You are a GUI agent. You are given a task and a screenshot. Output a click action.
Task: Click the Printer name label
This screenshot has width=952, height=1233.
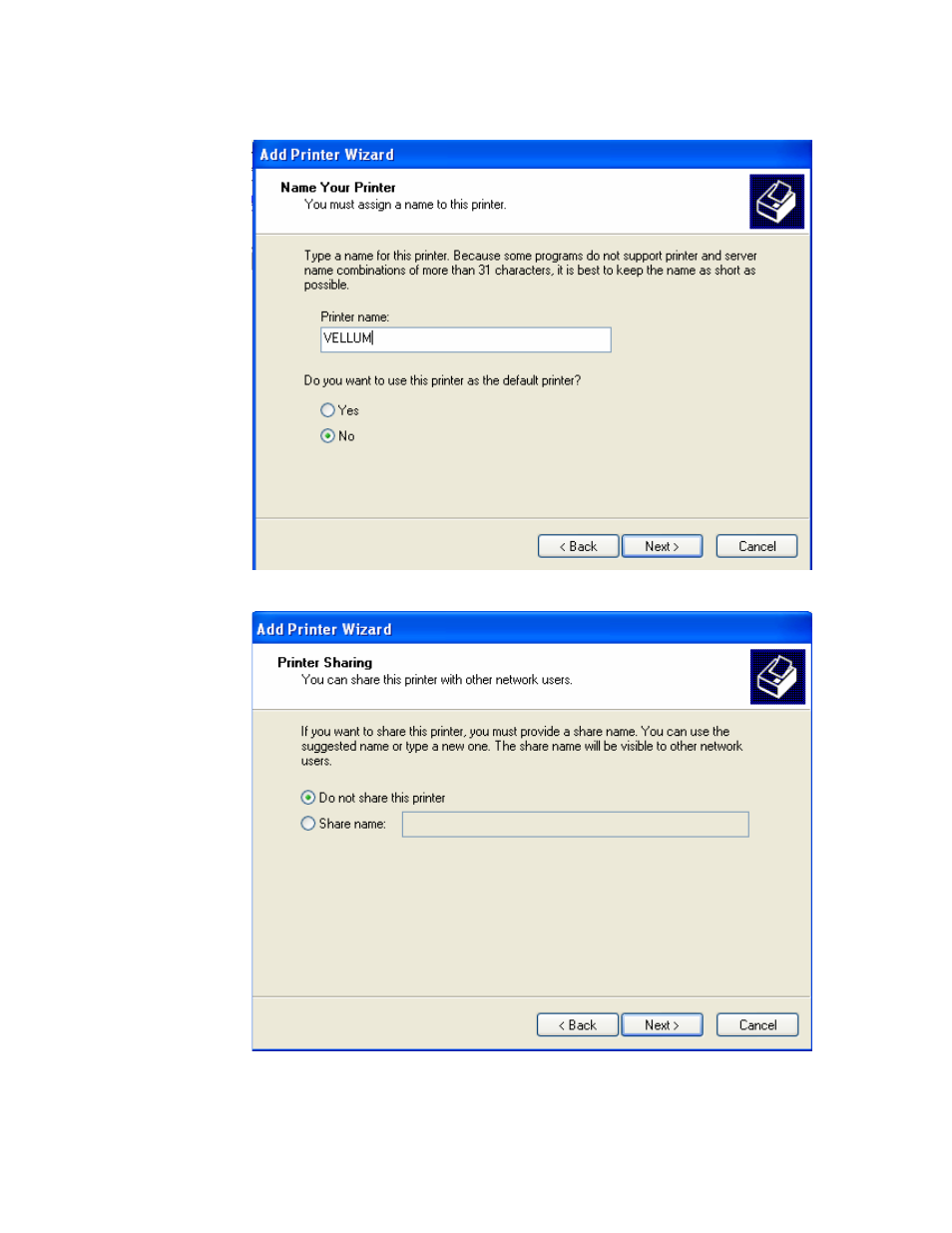pyautogui.click(x=355, y=317)
